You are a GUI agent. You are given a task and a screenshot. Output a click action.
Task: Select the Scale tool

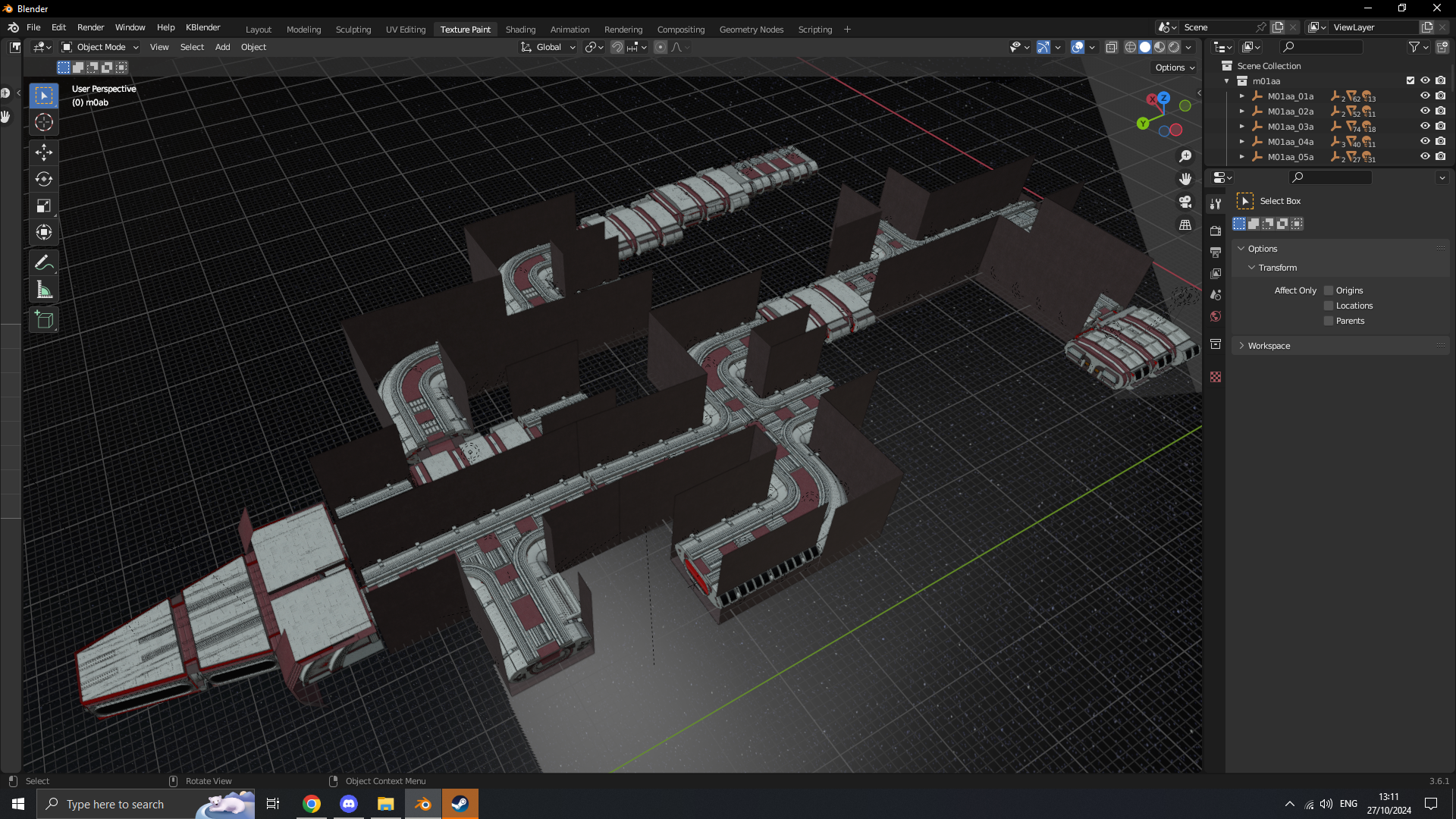(x=44, y=206)
